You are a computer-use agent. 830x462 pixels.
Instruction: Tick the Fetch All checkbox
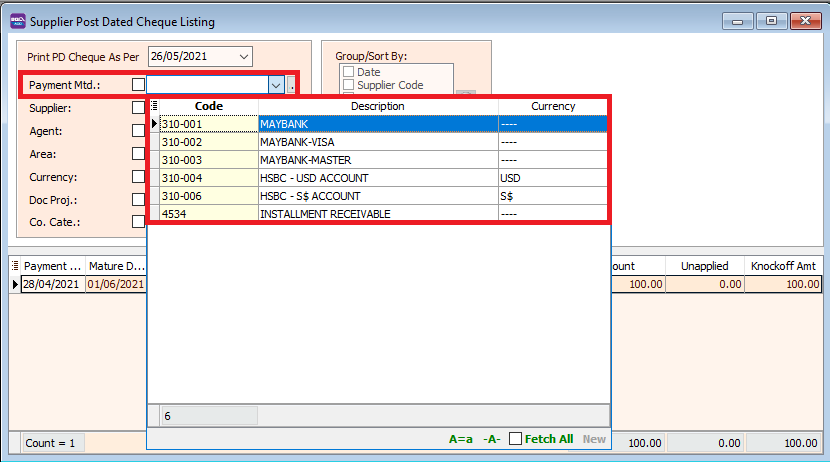(516, 438)
